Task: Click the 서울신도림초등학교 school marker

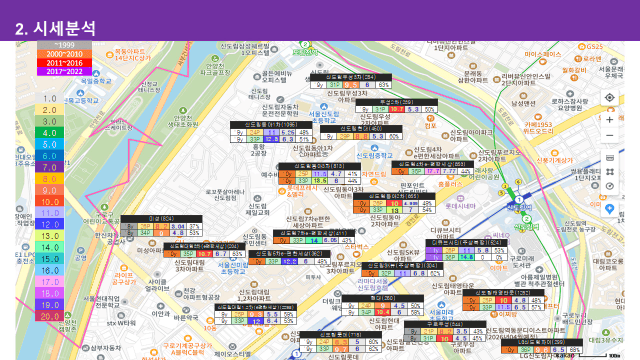Action: click(324, 107)
